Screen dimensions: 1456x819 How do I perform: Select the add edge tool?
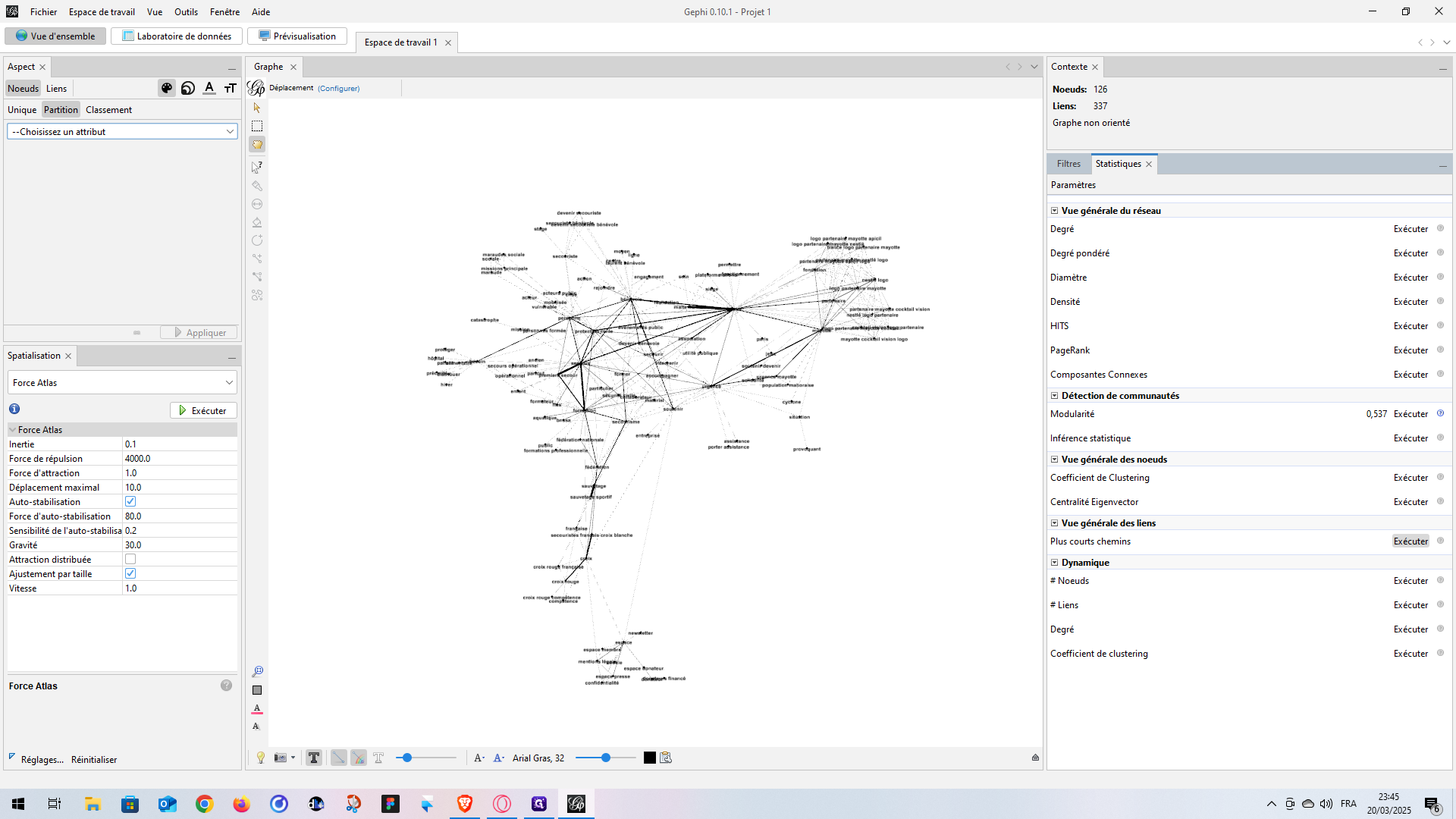(257, 259)
